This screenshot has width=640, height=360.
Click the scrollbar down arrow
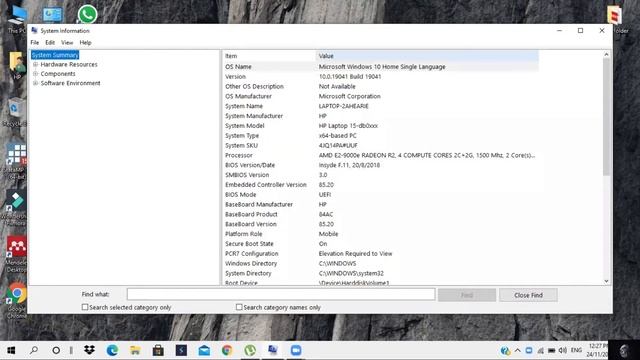point(606,281)
